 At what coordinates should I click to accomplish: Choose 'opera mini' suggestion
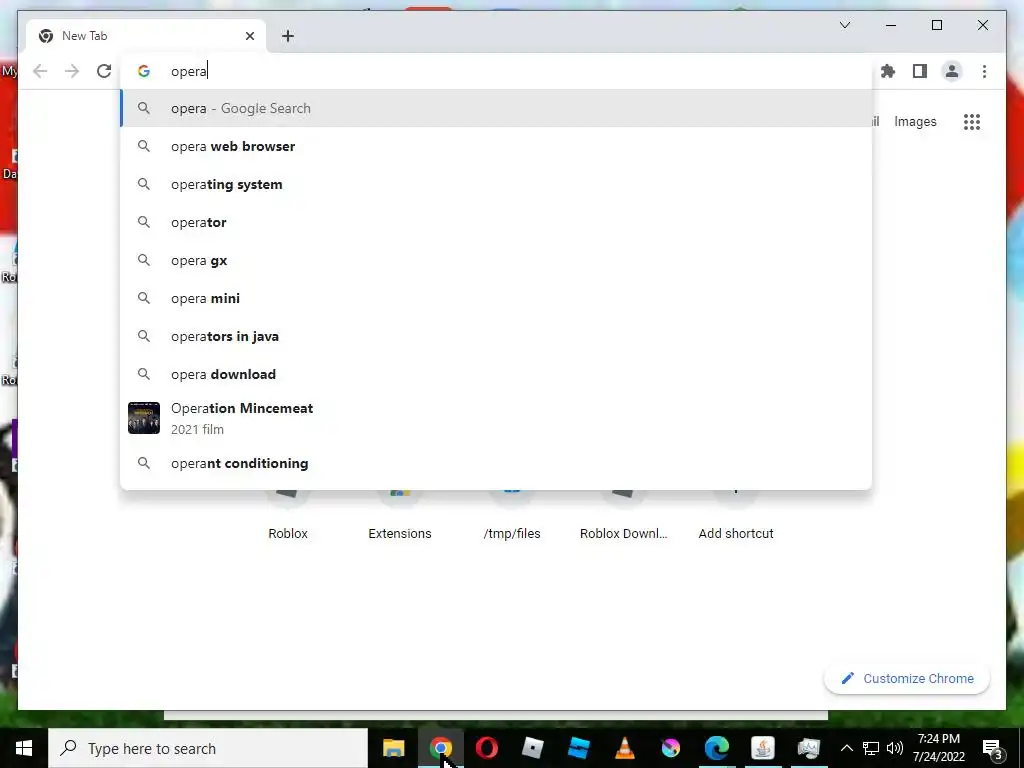click(x=496, y=298)
